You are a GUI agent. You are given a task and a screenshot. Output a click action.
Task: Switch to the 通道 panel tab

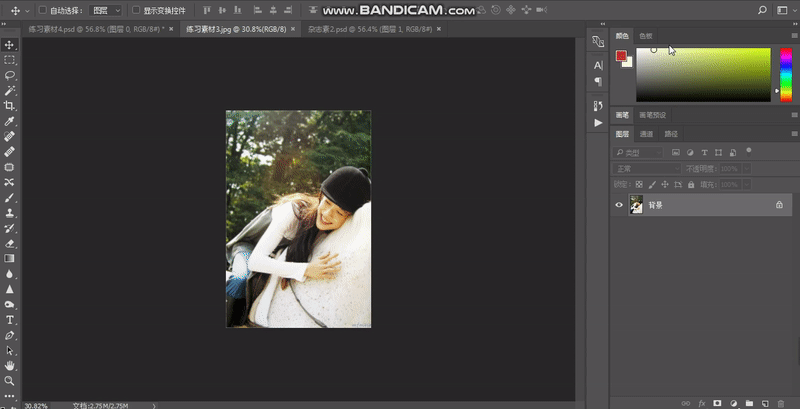click(x=647, y=134)
